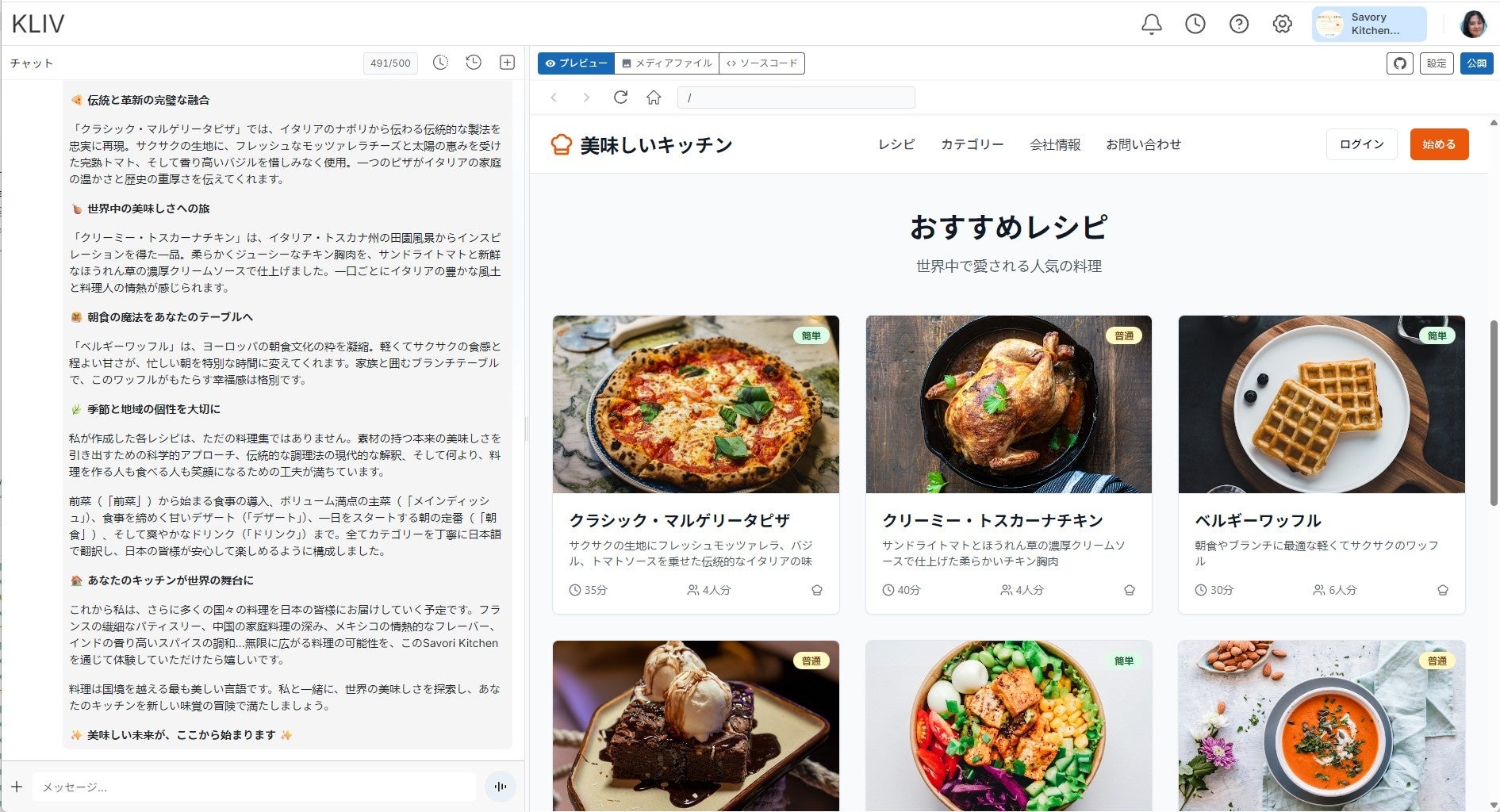The image size is (1500, 812).
Task: Click the chef hat icon on the waffle card
Action: pyautogui.click(x=1443, y=590)
